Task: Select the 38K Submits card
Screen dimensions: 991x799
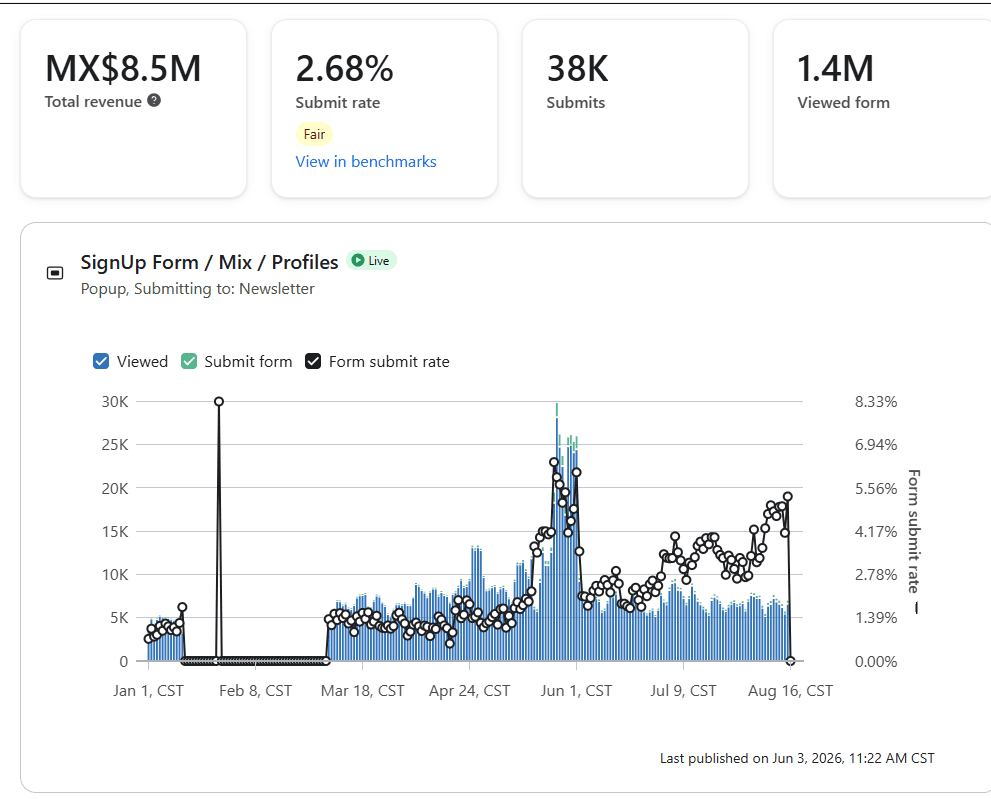Action: (x=635, y=109)
